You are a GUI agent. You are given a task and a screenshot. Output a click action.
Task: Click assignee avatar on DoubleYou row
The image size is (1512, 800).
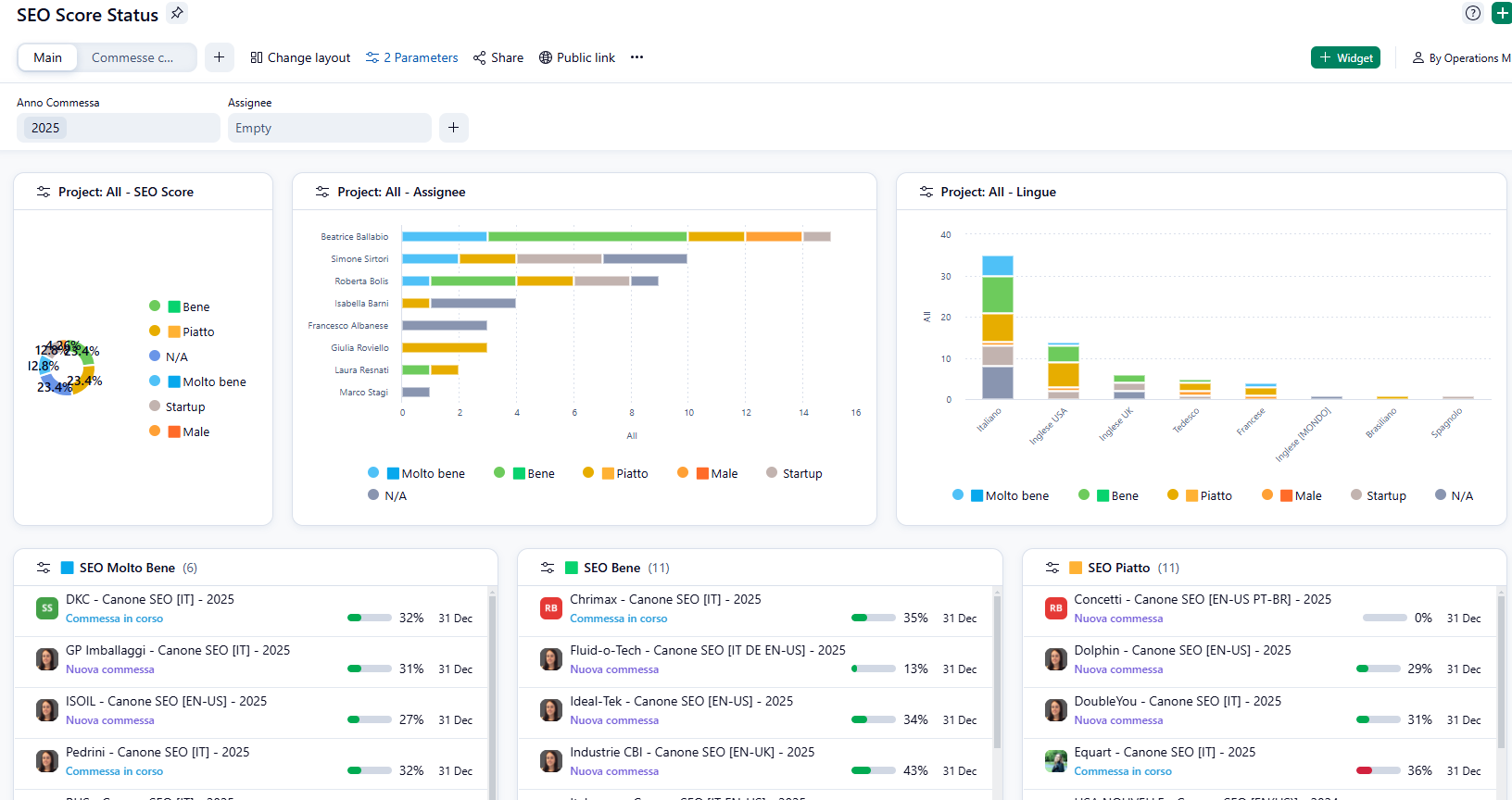click(x=1055, y=710)
